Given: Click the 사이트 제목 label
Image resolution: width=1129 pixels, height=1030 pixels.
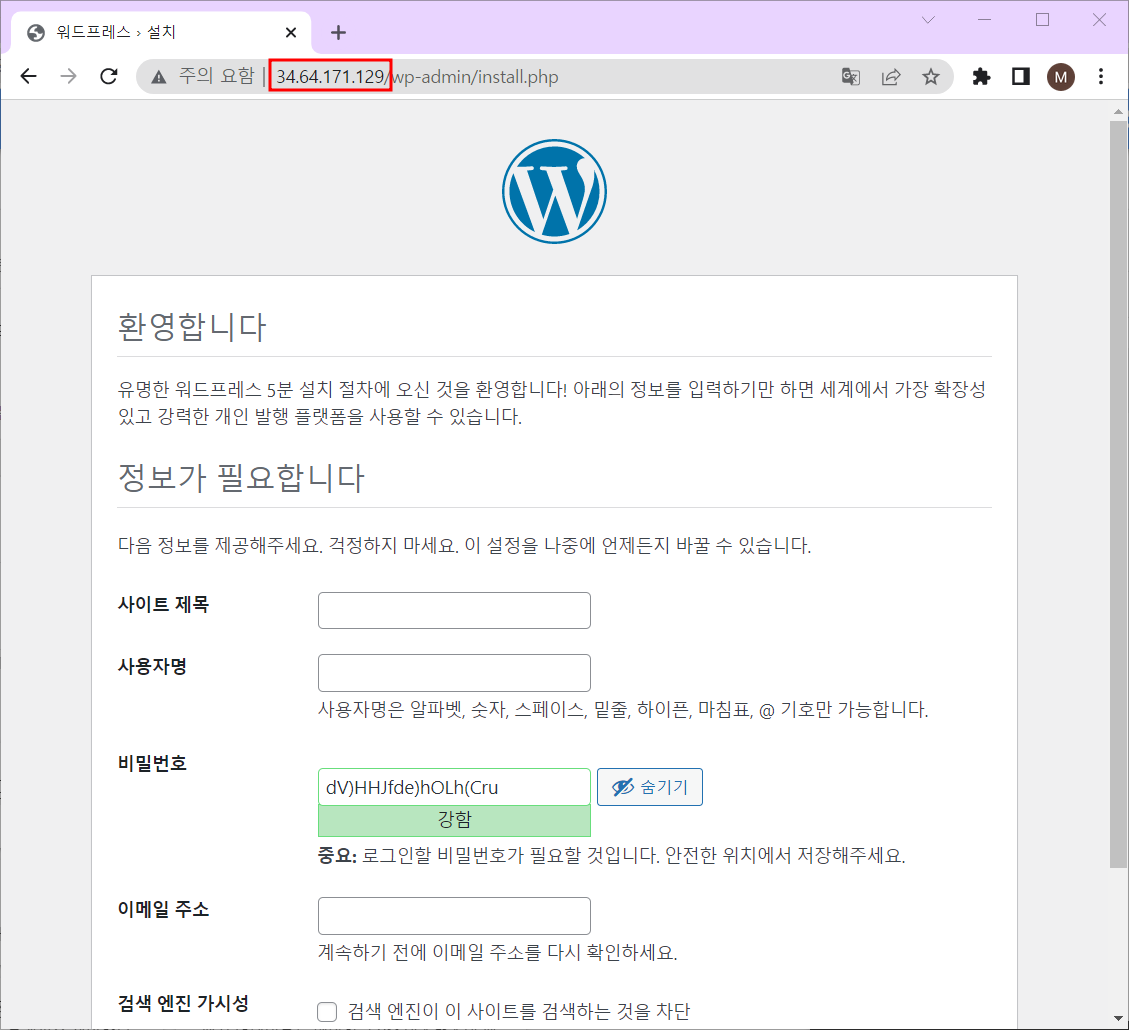Looking at the screenshot, I should 163,604.
